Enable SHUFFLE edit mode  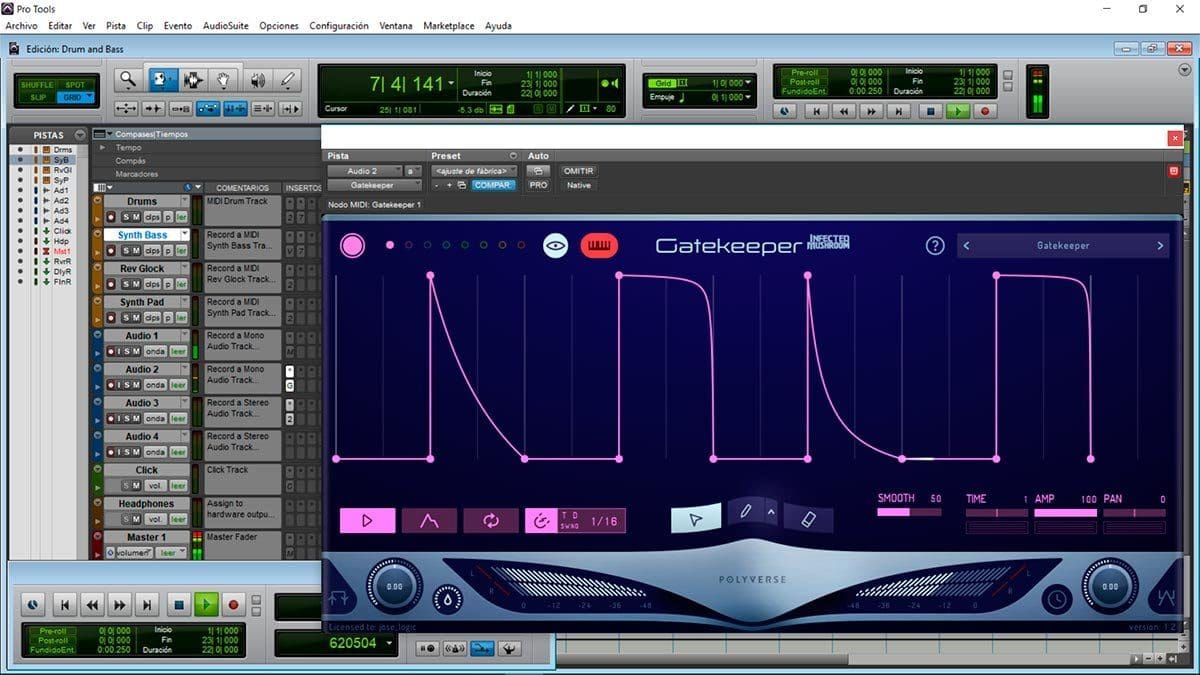point(38,85)
